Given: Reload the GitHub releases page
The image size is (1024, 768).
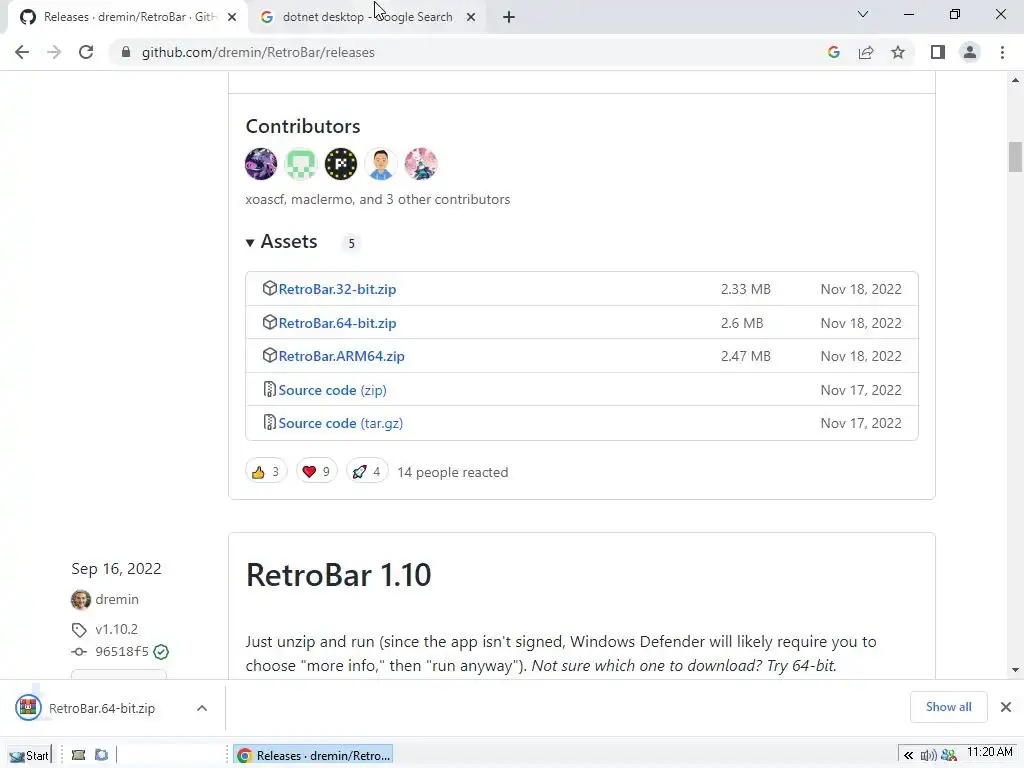Looking at the screenshot, I should 86,52.
